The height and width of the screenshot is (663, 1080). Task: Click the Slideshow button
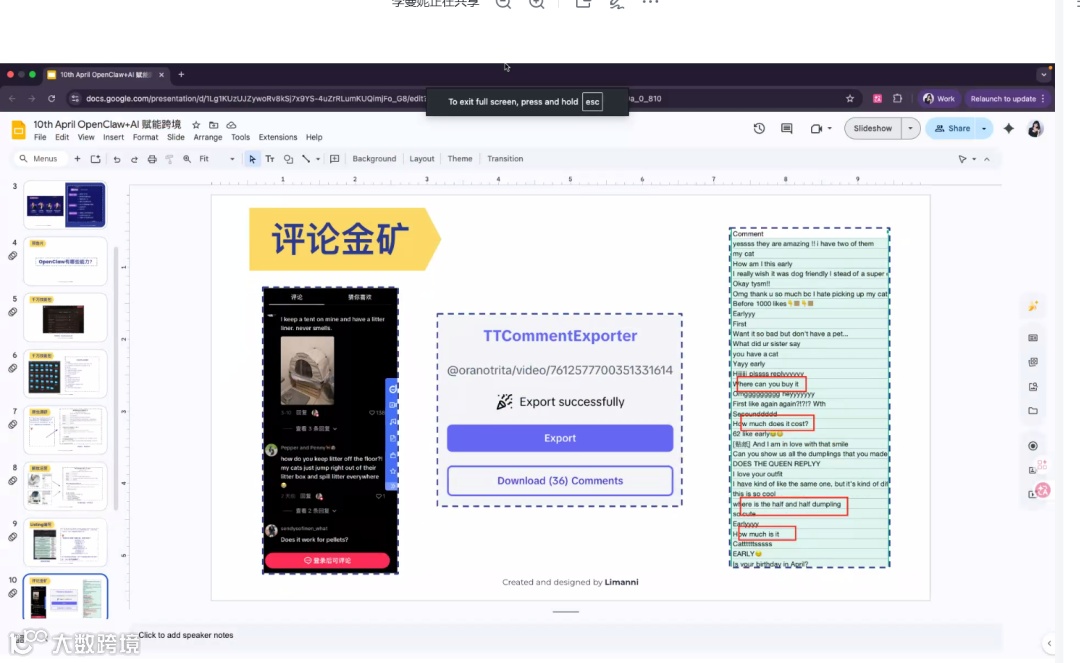coord(873,128)
